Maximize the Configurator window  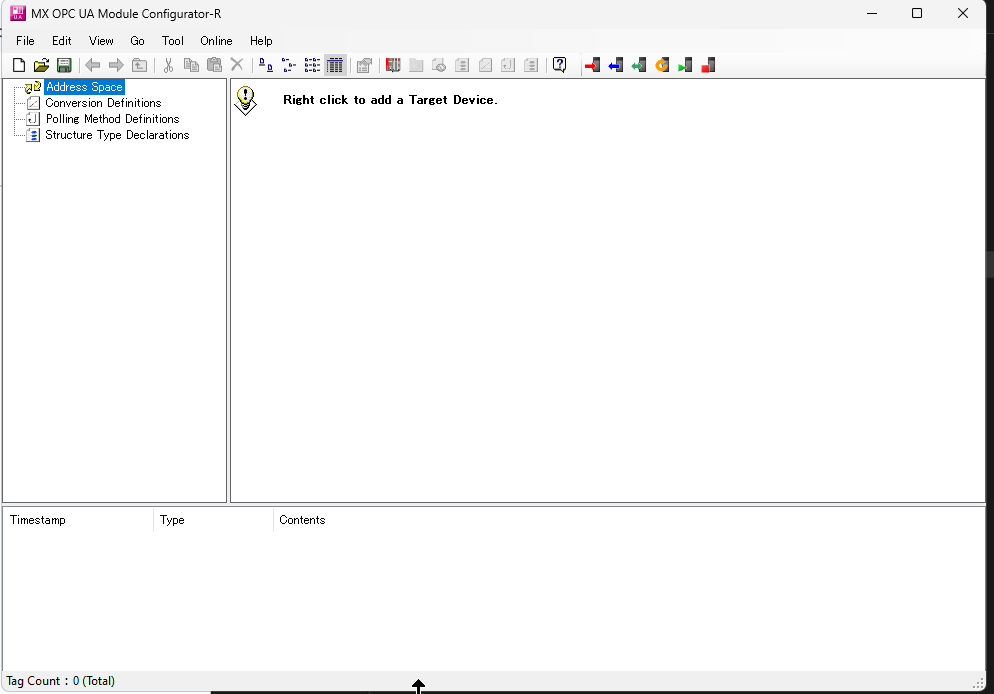coord(917,13)
